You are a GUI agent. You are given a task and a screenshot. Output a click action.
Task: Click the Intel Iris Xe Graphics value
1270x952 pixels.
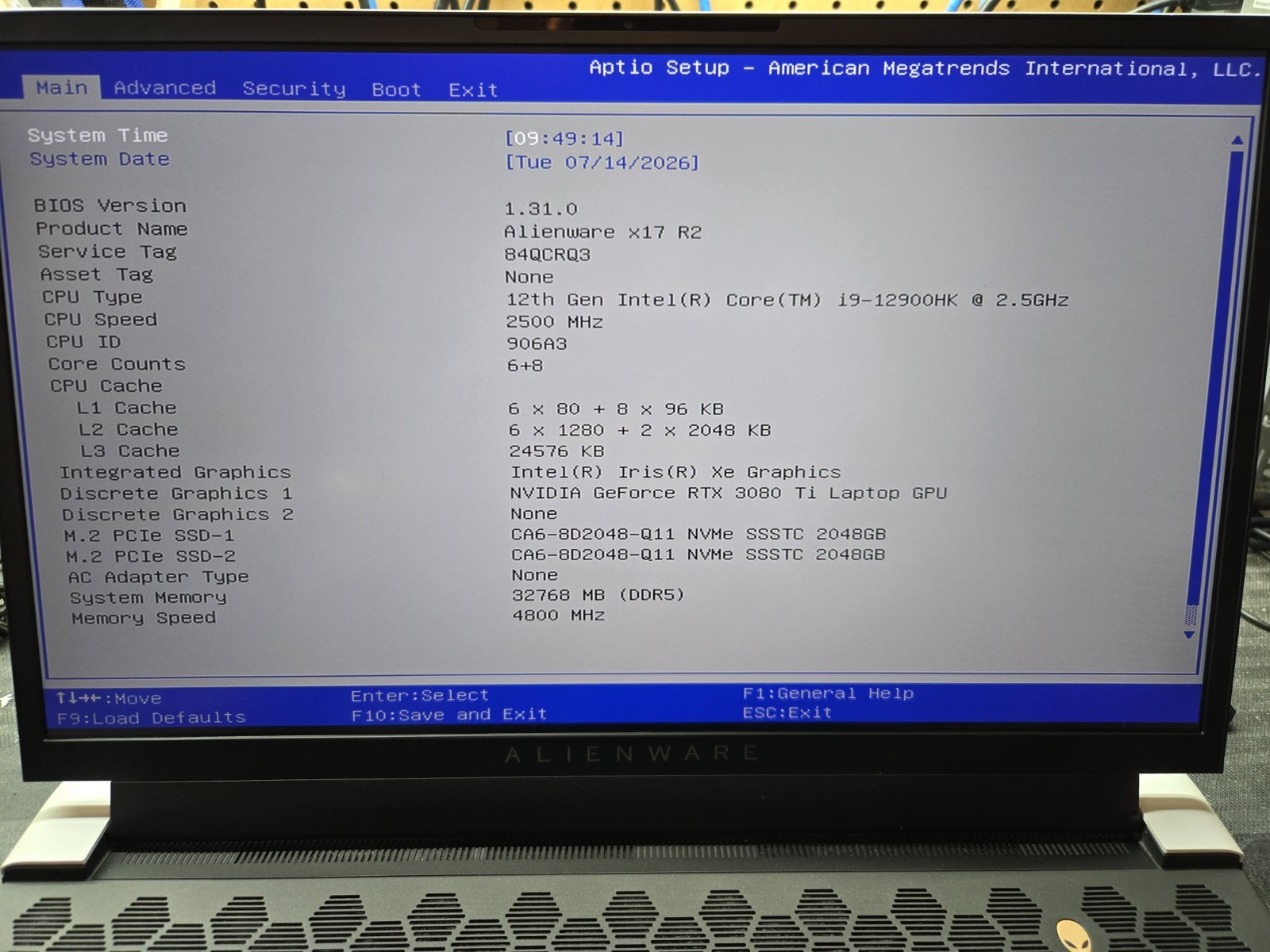tap(675, 472)
